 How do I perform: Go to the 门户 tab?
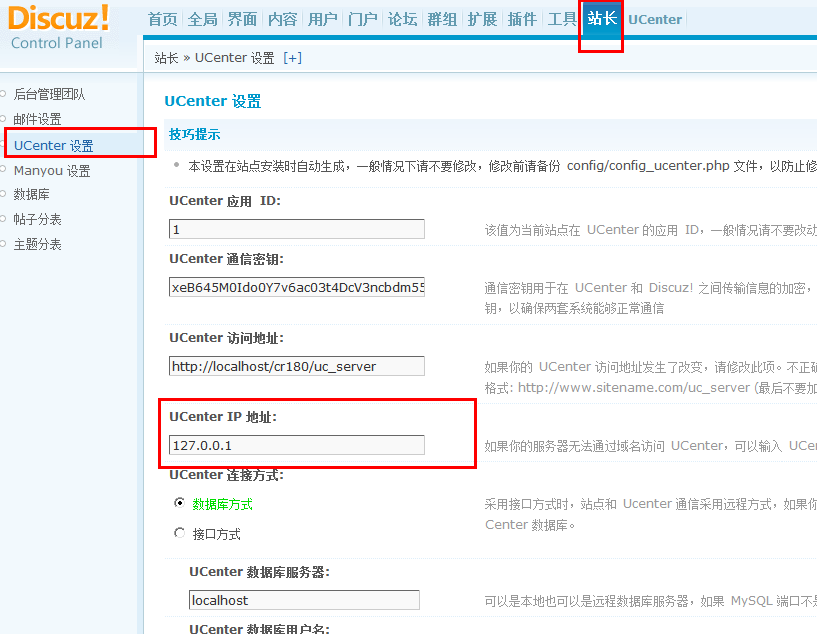363,19
